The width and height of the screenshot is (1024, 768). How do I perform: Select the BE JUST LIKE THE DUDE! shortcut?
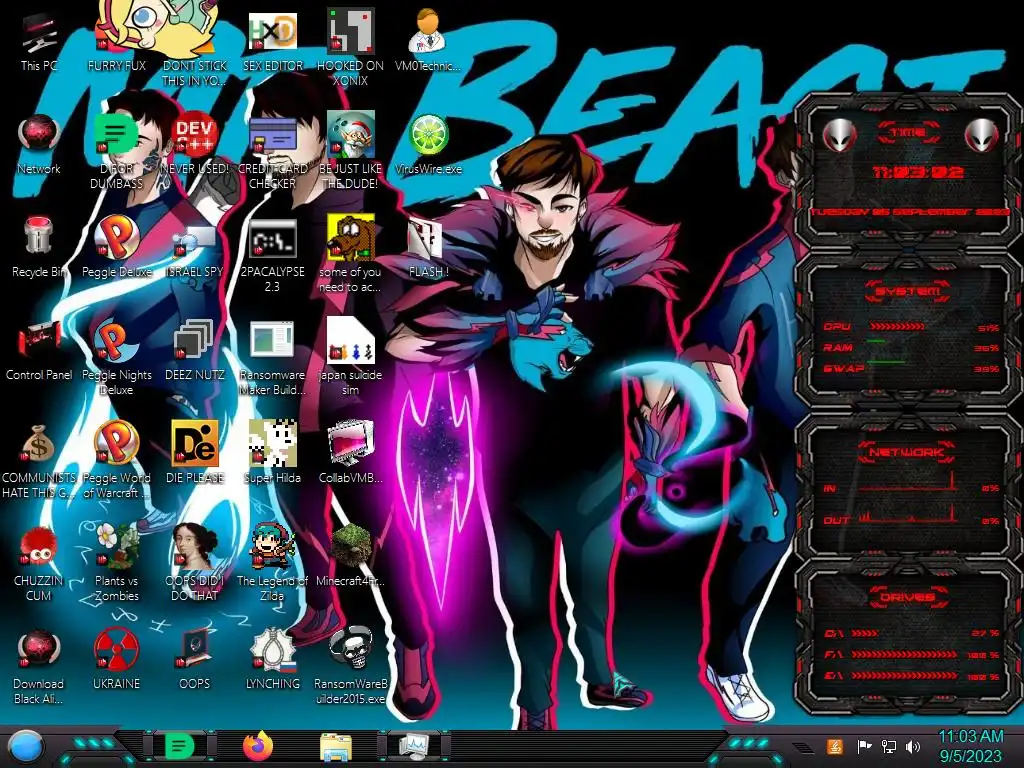[350, 152]
